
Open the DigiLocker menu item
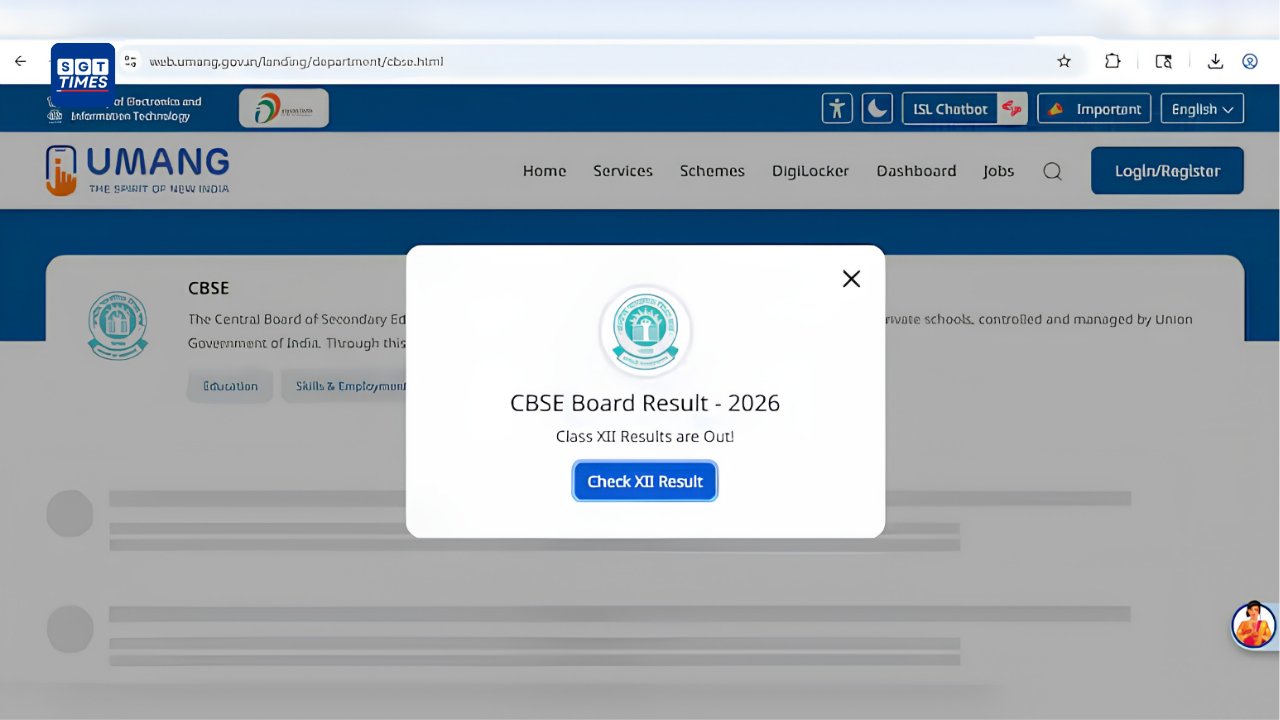click(x=811, y=171)
